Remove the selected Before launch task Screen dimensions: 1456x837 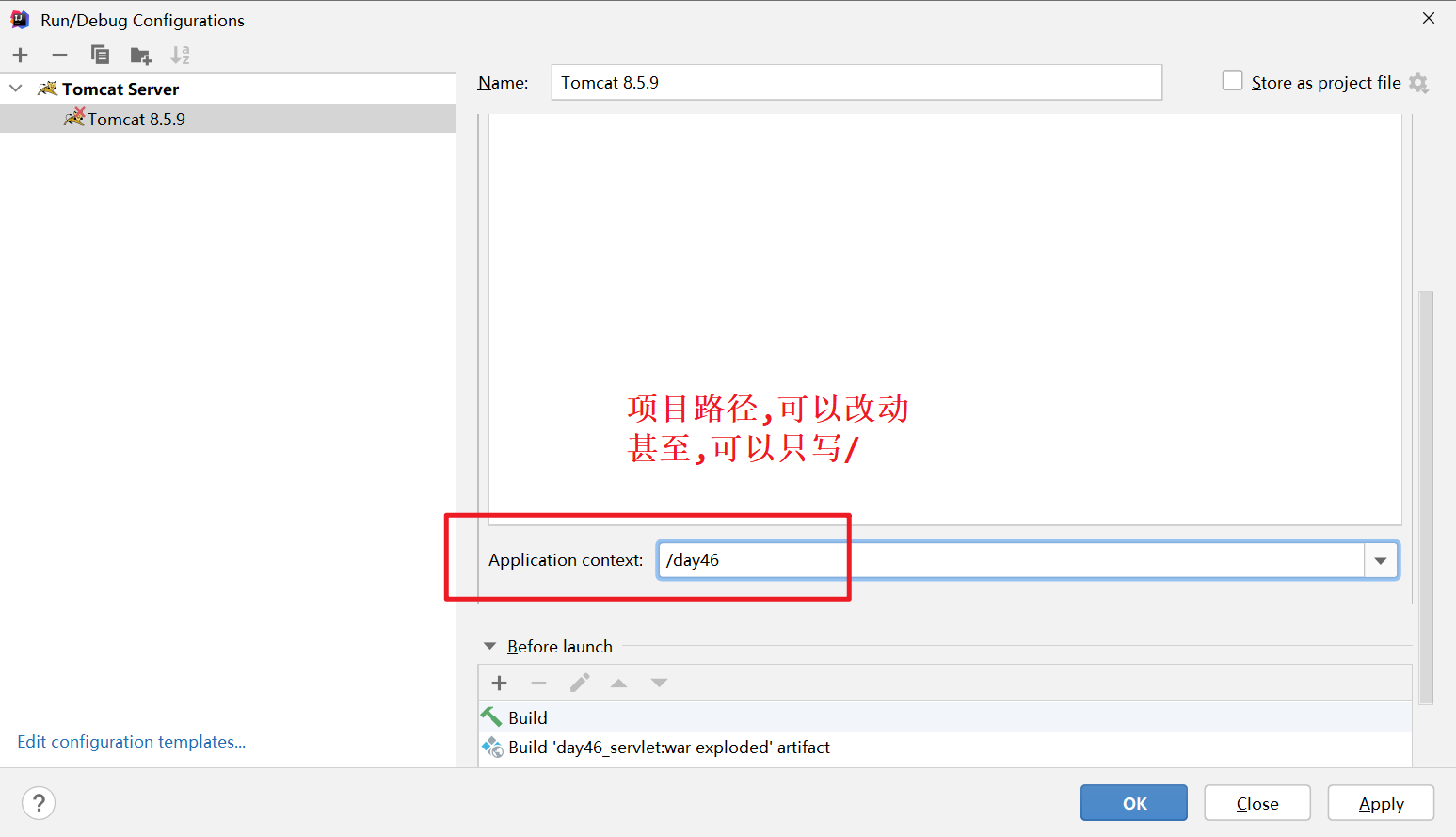tap(538, 684)
